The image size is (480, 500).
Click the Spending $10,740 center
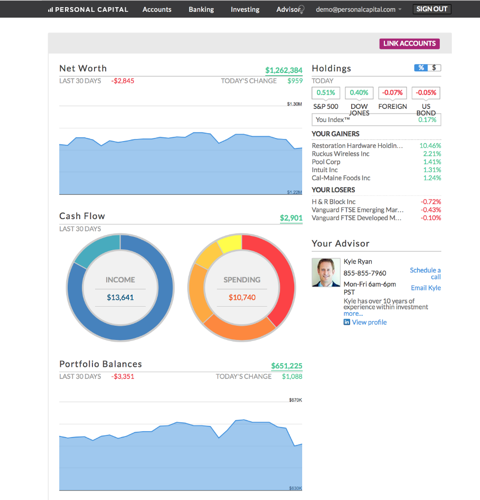pos(242,288)
